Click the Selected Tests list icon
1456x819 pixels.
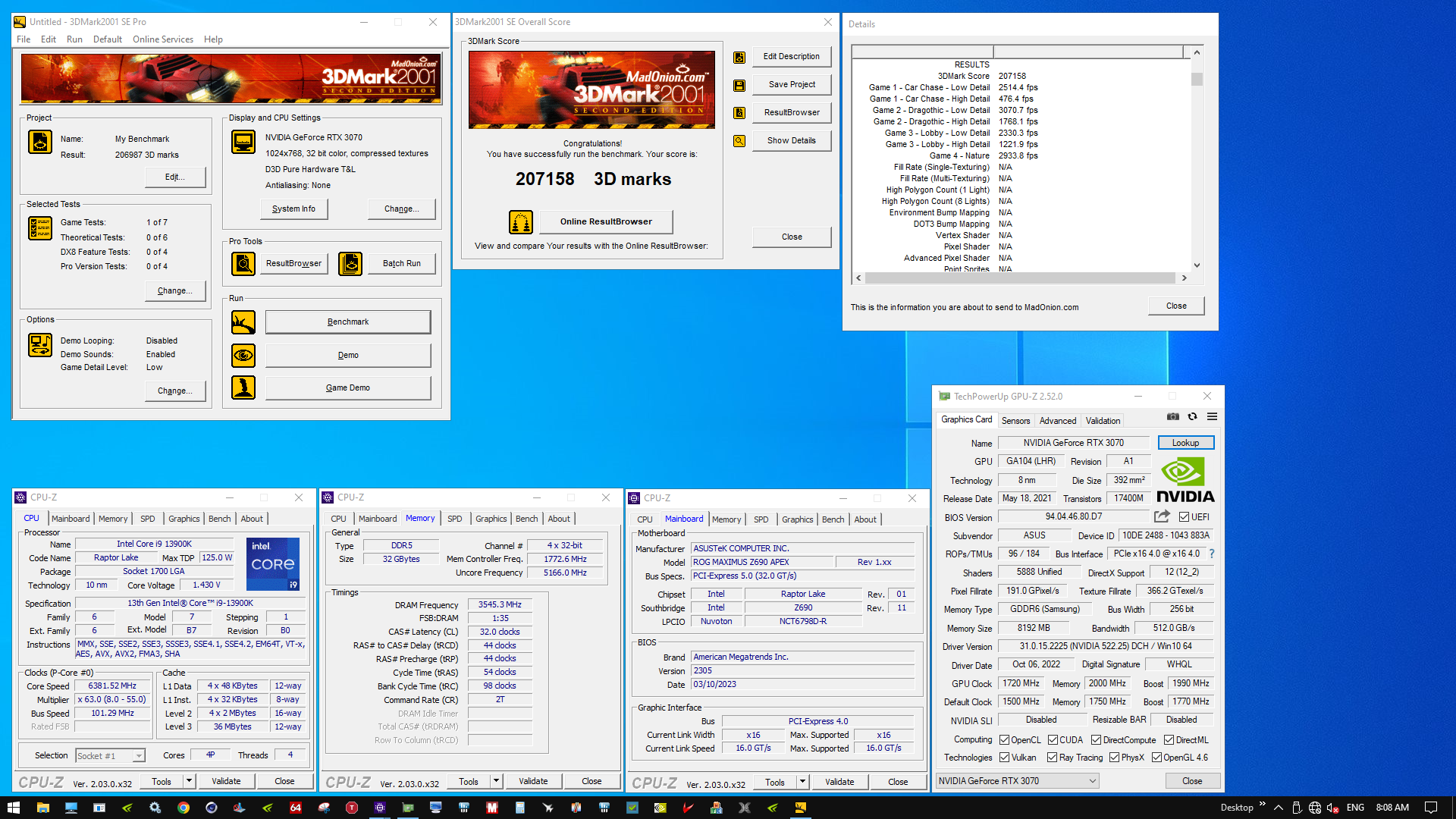coord(40,228)
